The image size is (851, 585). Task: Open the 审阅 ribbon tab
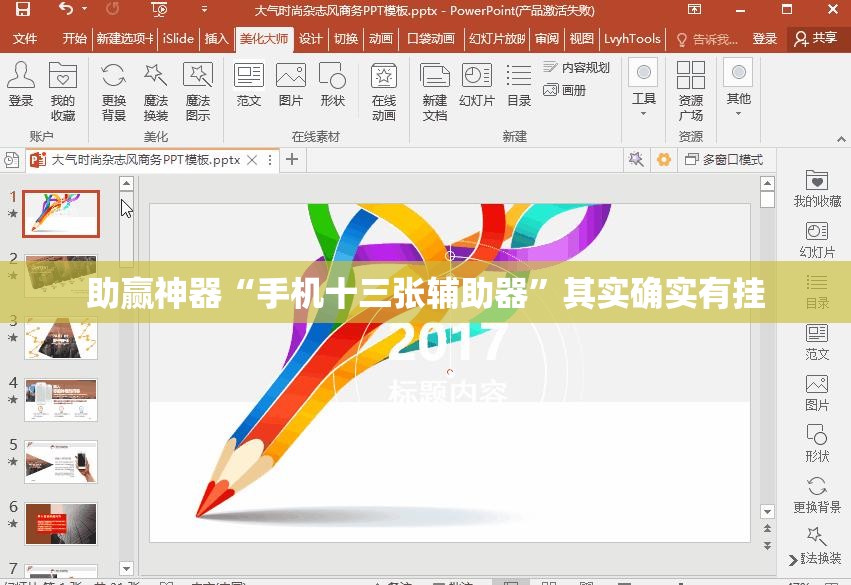547,39
